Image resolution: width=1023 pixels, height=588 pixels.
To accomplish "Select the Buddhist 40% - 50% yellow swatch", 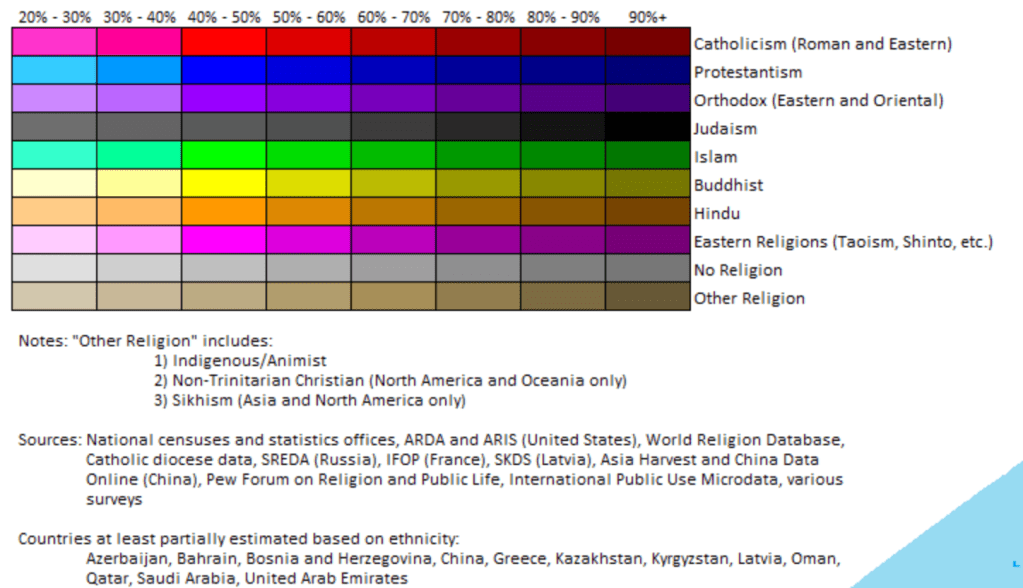I will pos(224,184).
